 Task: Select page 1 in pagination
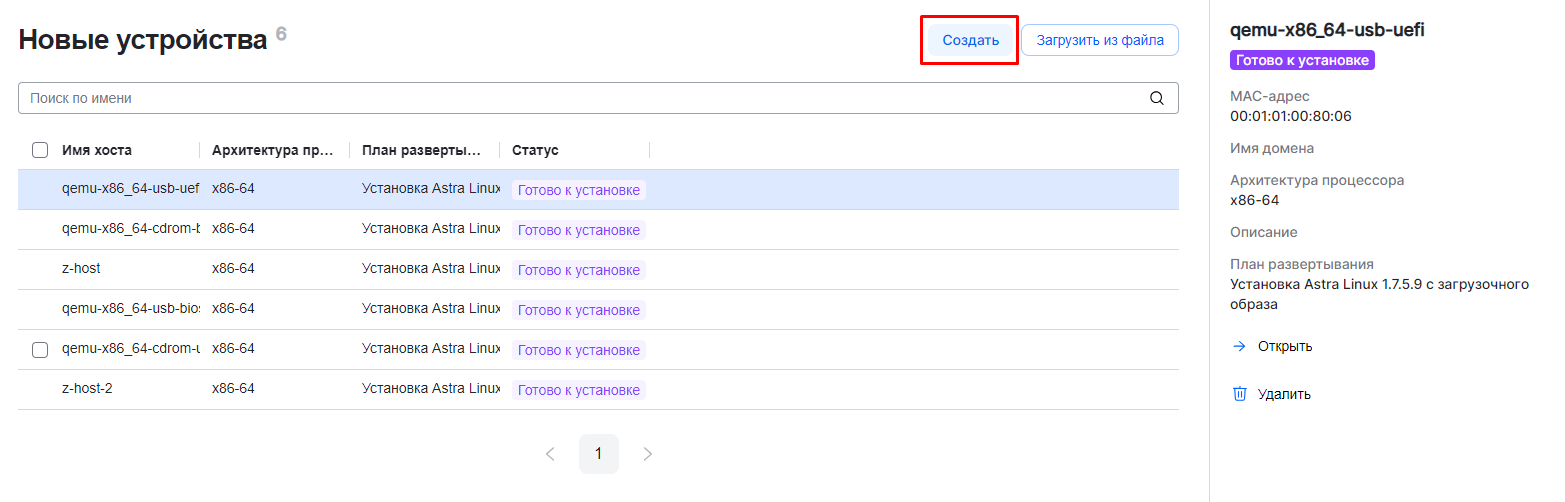pyautogui.click(x=598, y=454)
